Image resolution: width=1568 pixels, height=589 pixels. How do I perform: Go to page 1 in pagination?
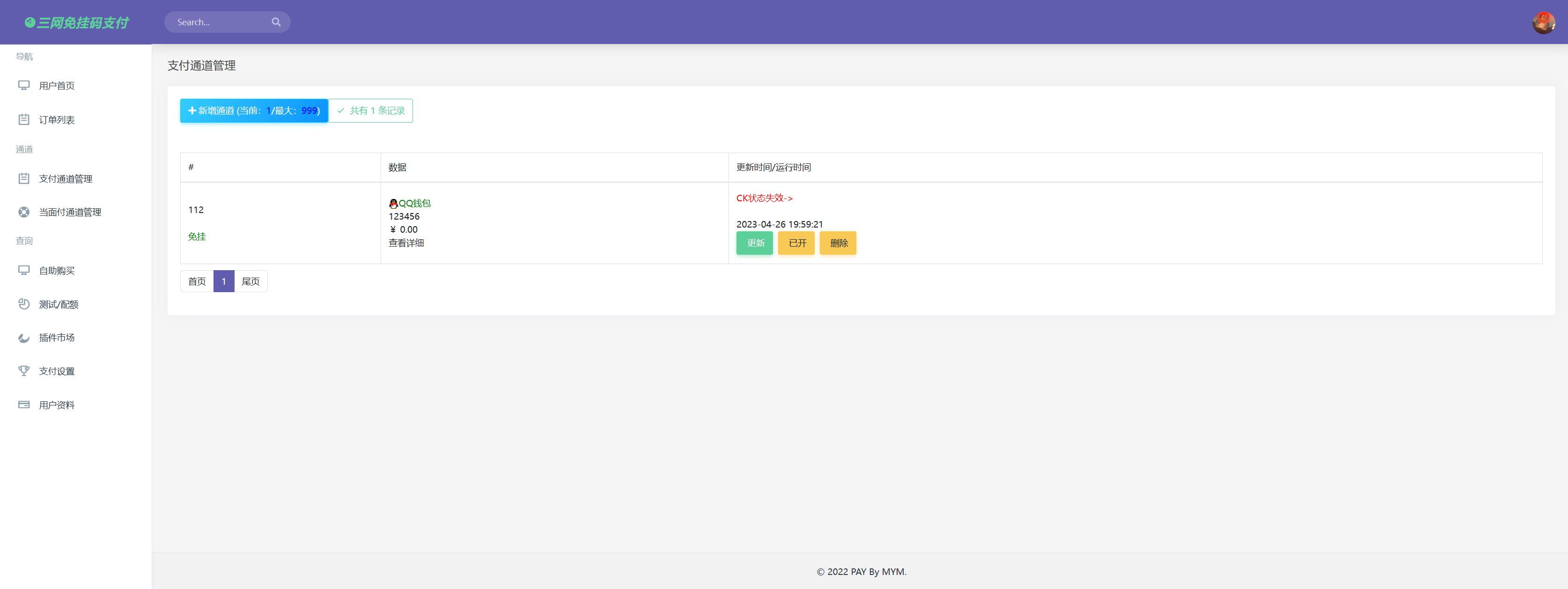pyautogui.click(x=223, y=282)
